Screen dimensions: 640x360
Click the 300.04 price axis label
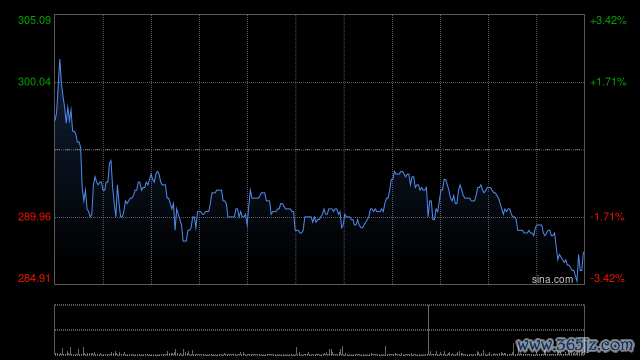coord(34,82)
